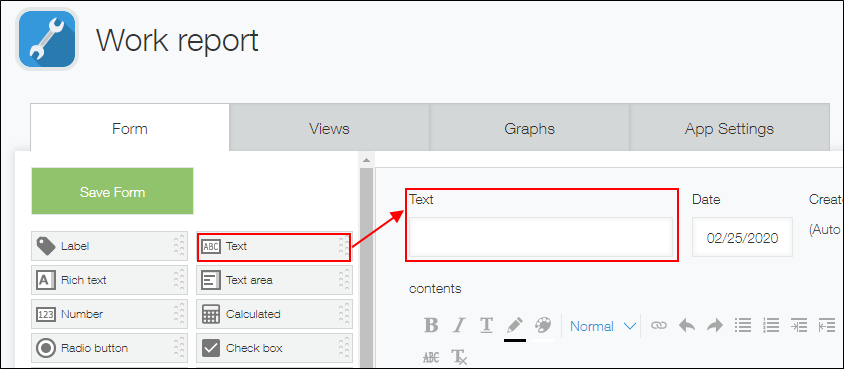844x369 pixels.
Task: Select the Calculated field calculator icon
Action: click(210, 314)
